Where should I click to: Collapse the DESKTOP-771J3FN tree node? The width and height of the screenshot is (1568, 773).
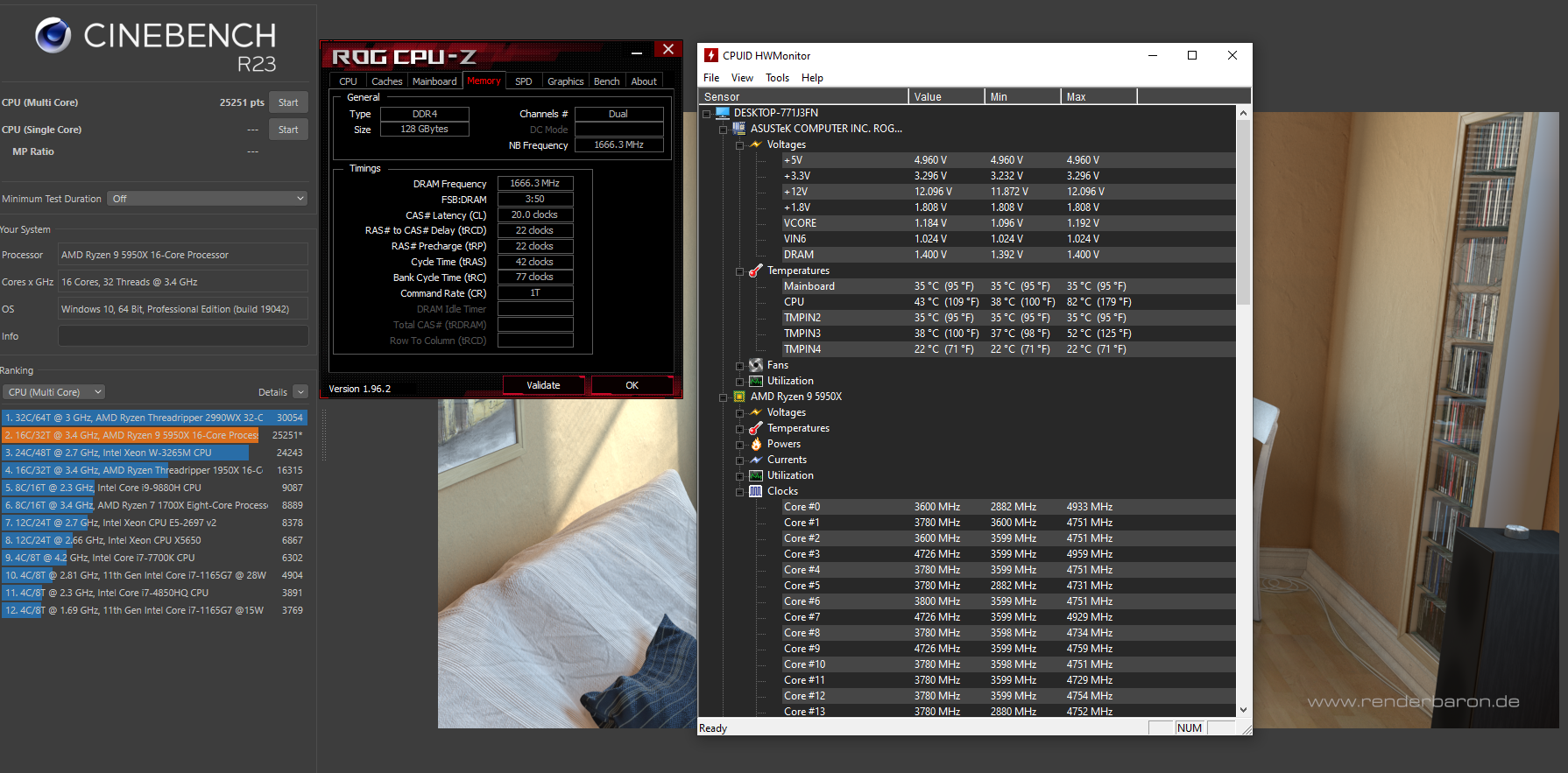tap(707, 114)
